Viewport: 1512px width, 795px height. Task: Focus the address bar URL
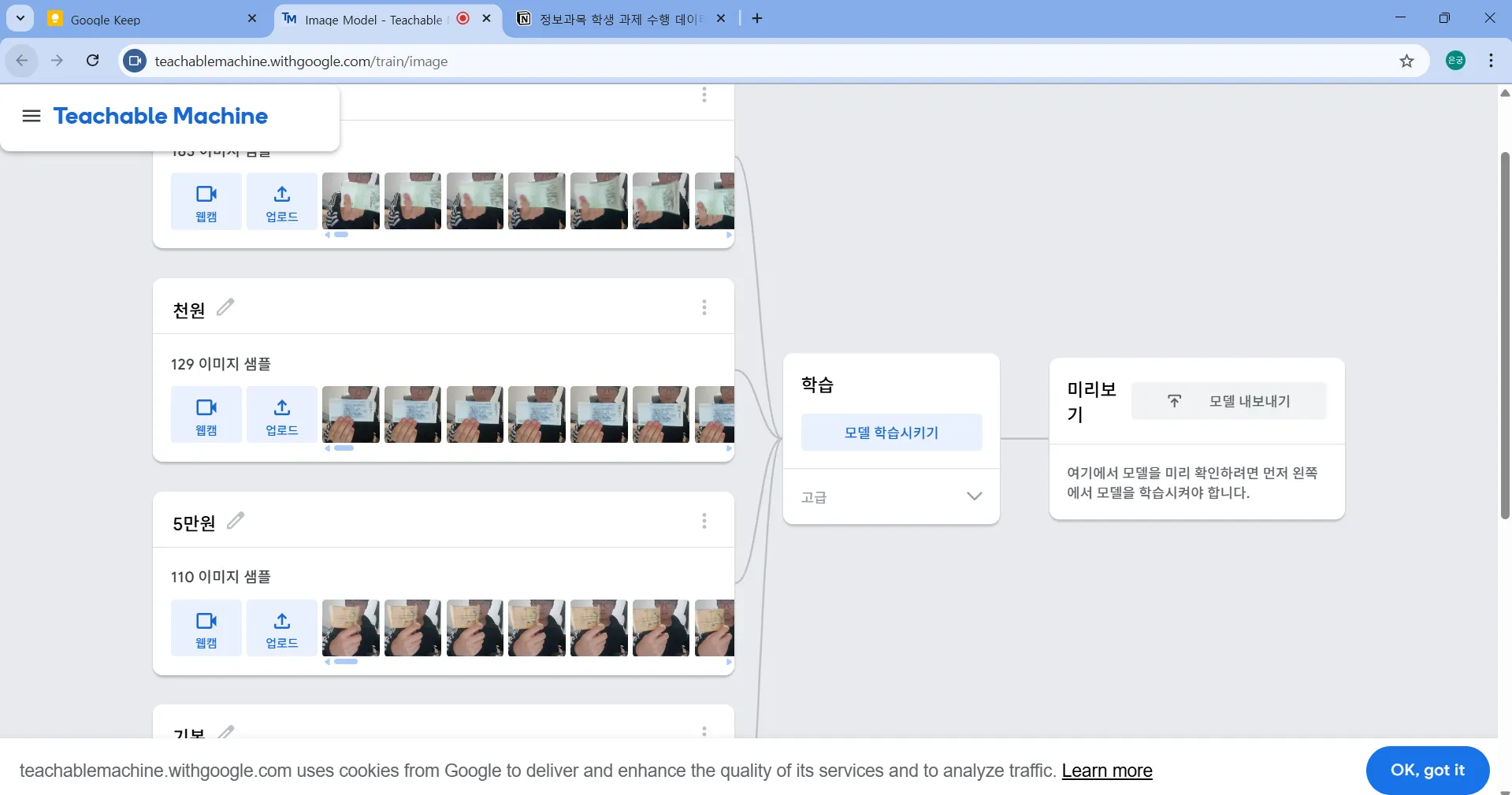pyautogui.click(x=301, y=61)
